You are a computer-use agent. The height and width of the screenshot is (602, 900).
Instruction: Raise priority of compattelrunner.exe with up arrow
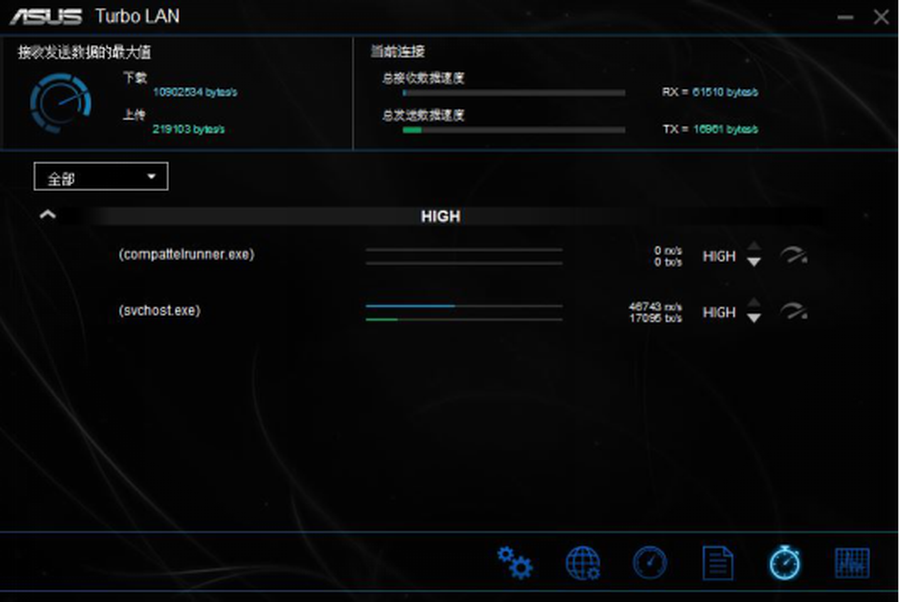tap(754, 248)
